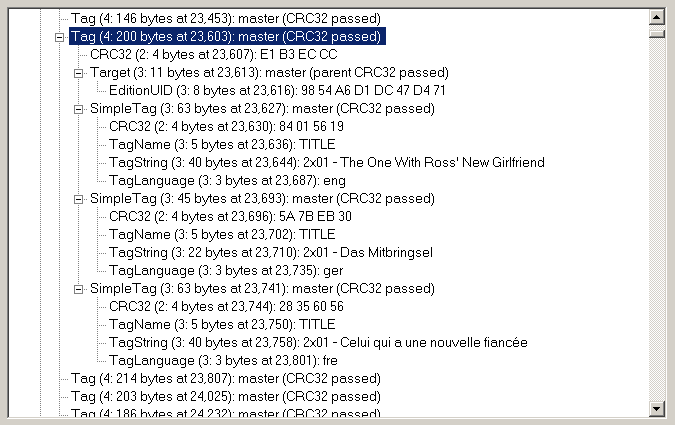Select the TagLanguage fre entry
Image resolution: width=675 pixels, height=425 pixels.
(x=223, y=360)
